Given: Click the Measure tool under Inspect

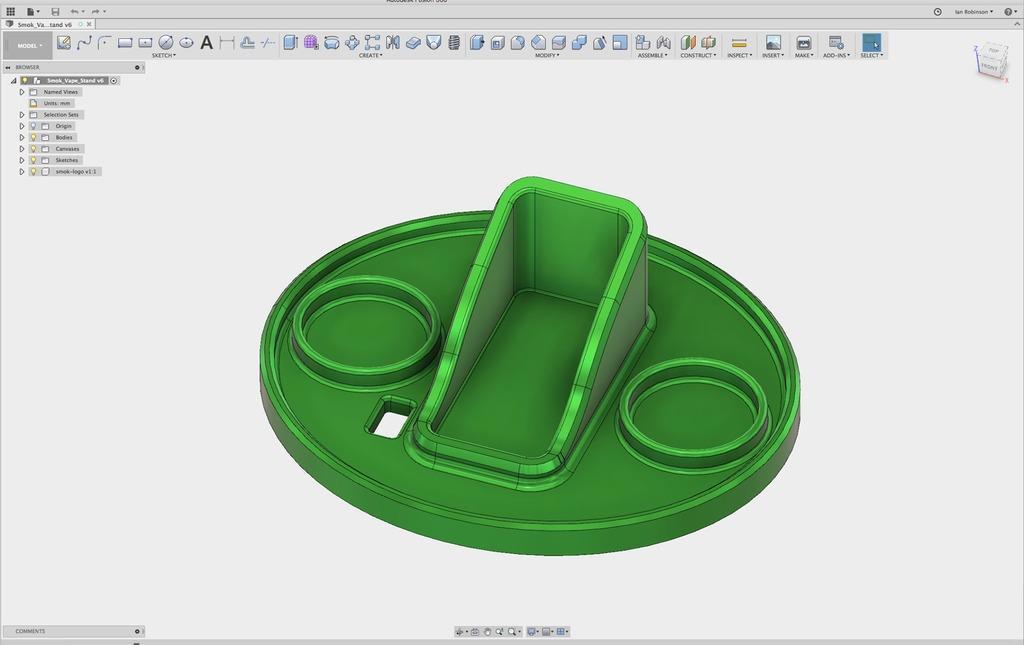Looking at the screenshot, I should pos(739,42).
